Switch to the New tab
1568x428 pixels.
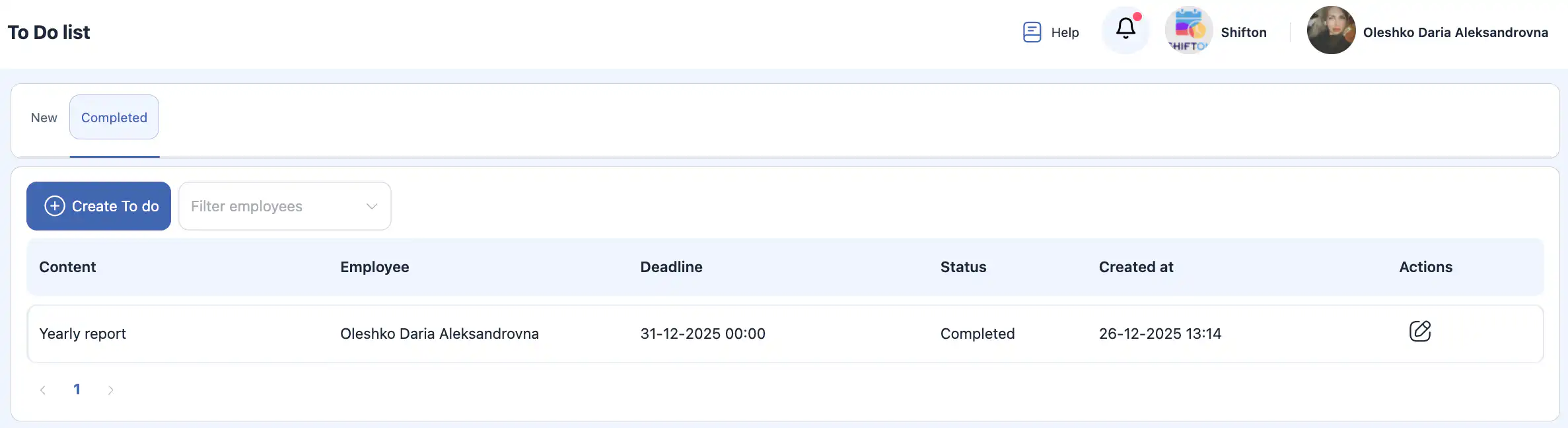(x=44, y=118)
